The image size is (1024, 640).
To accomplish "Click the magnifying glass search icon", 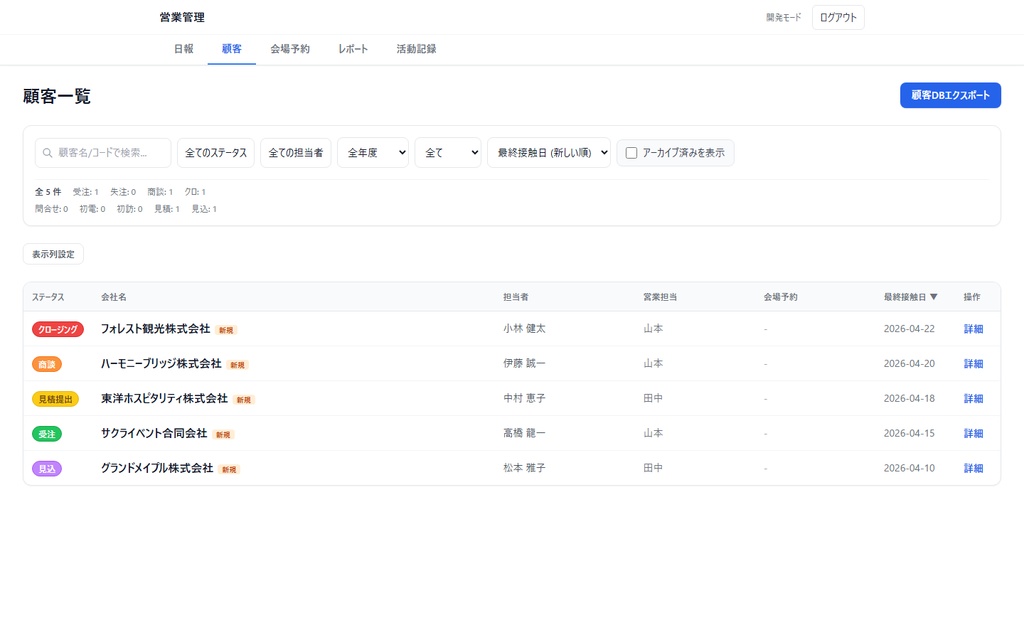I will 46,152.
